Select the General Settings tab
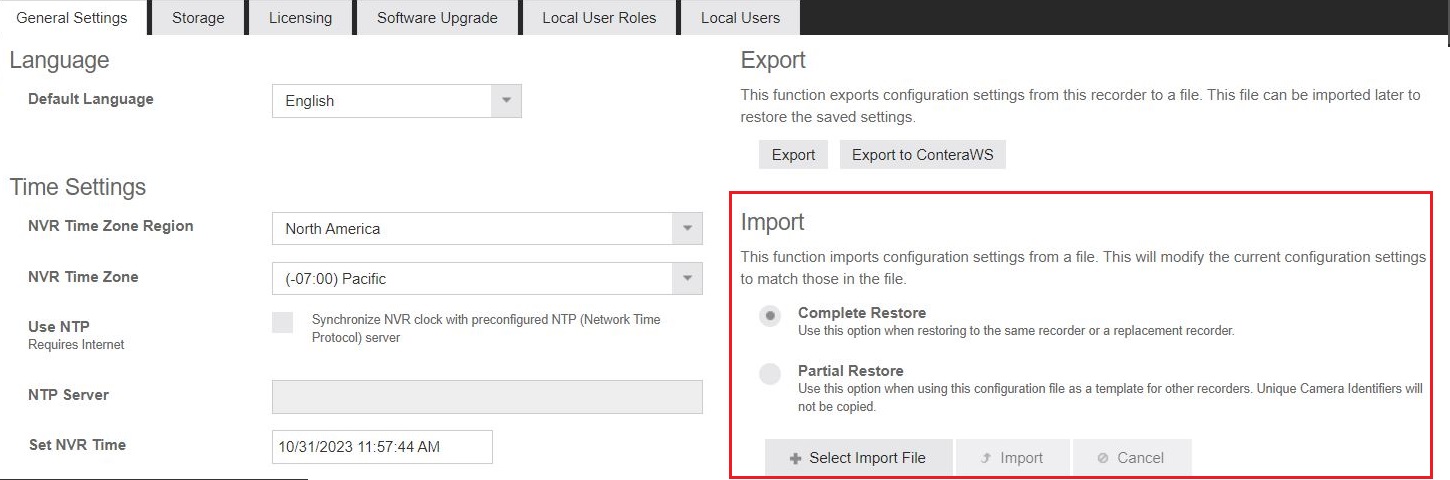 (x=72, y=18)
